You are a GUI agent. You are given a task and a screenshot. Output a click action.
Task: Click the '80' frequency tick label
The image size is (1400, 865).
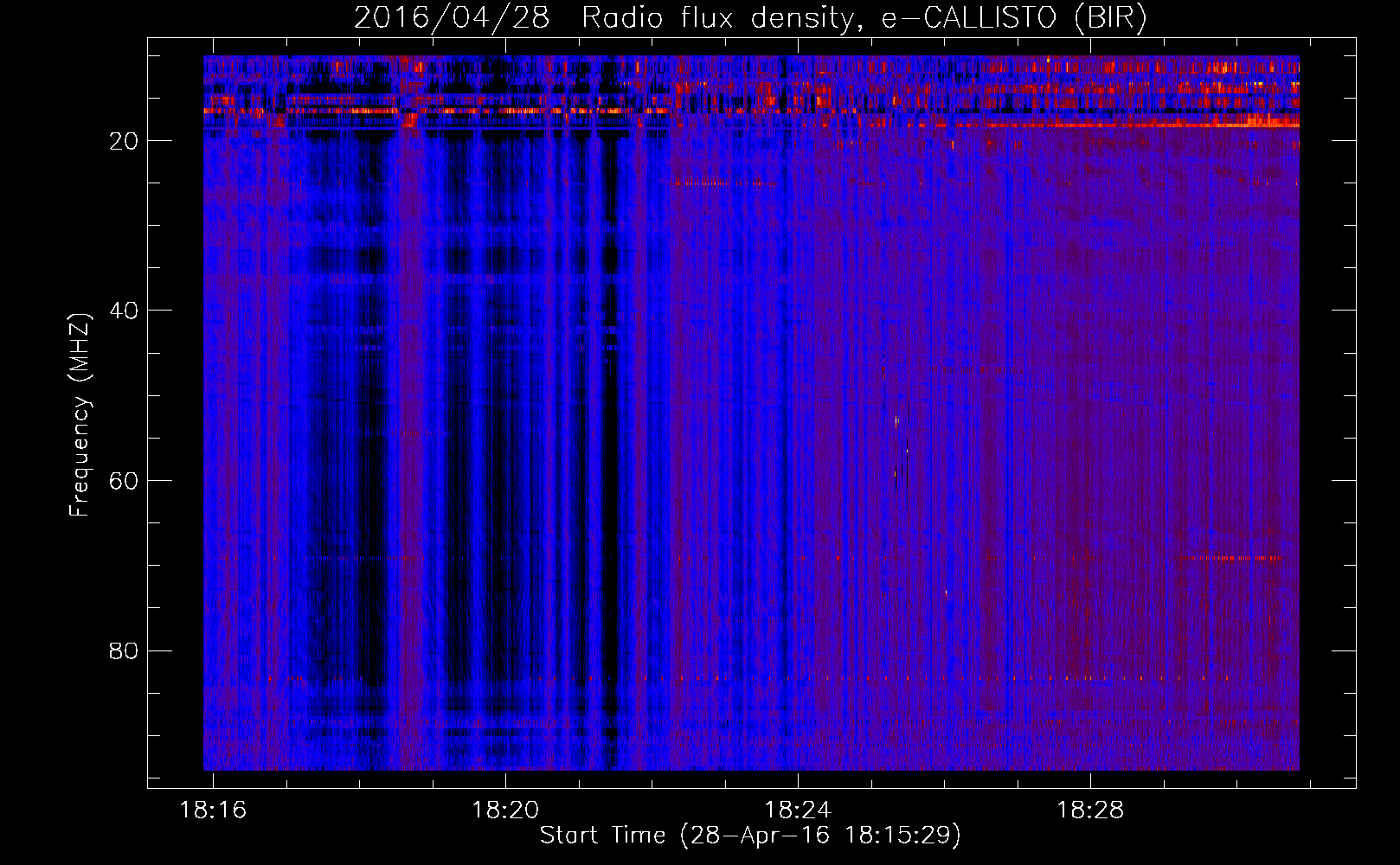click(124, 650)
